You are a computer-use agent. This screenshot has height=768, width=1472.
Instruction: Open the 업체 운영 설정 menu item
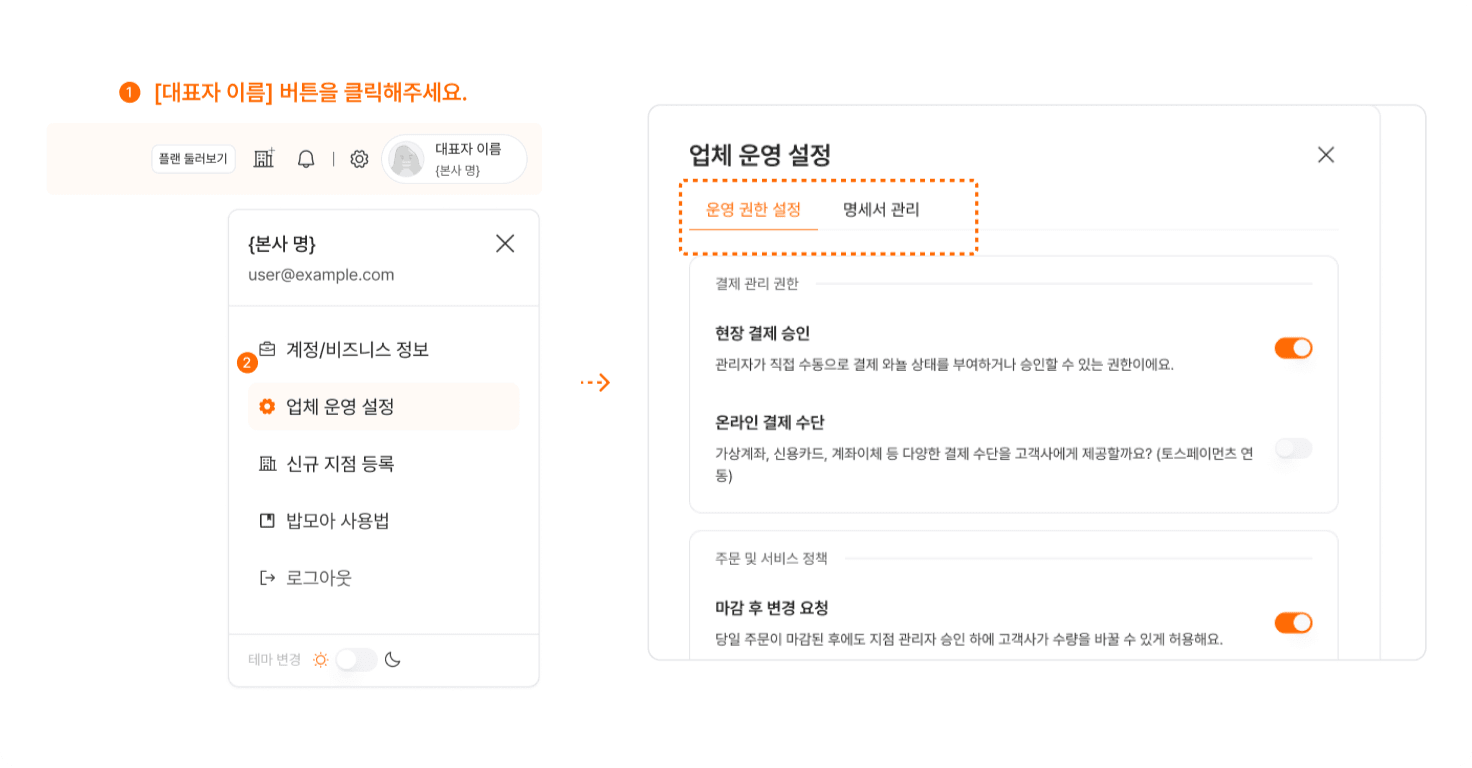(x=384, y=407)
